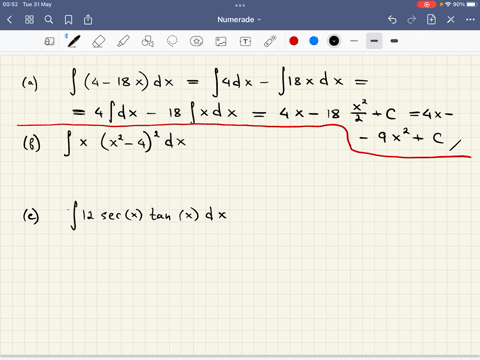Open the share and export menu
Screen dimensions: 480x360
pyautogui.click(x=88, y=19)
